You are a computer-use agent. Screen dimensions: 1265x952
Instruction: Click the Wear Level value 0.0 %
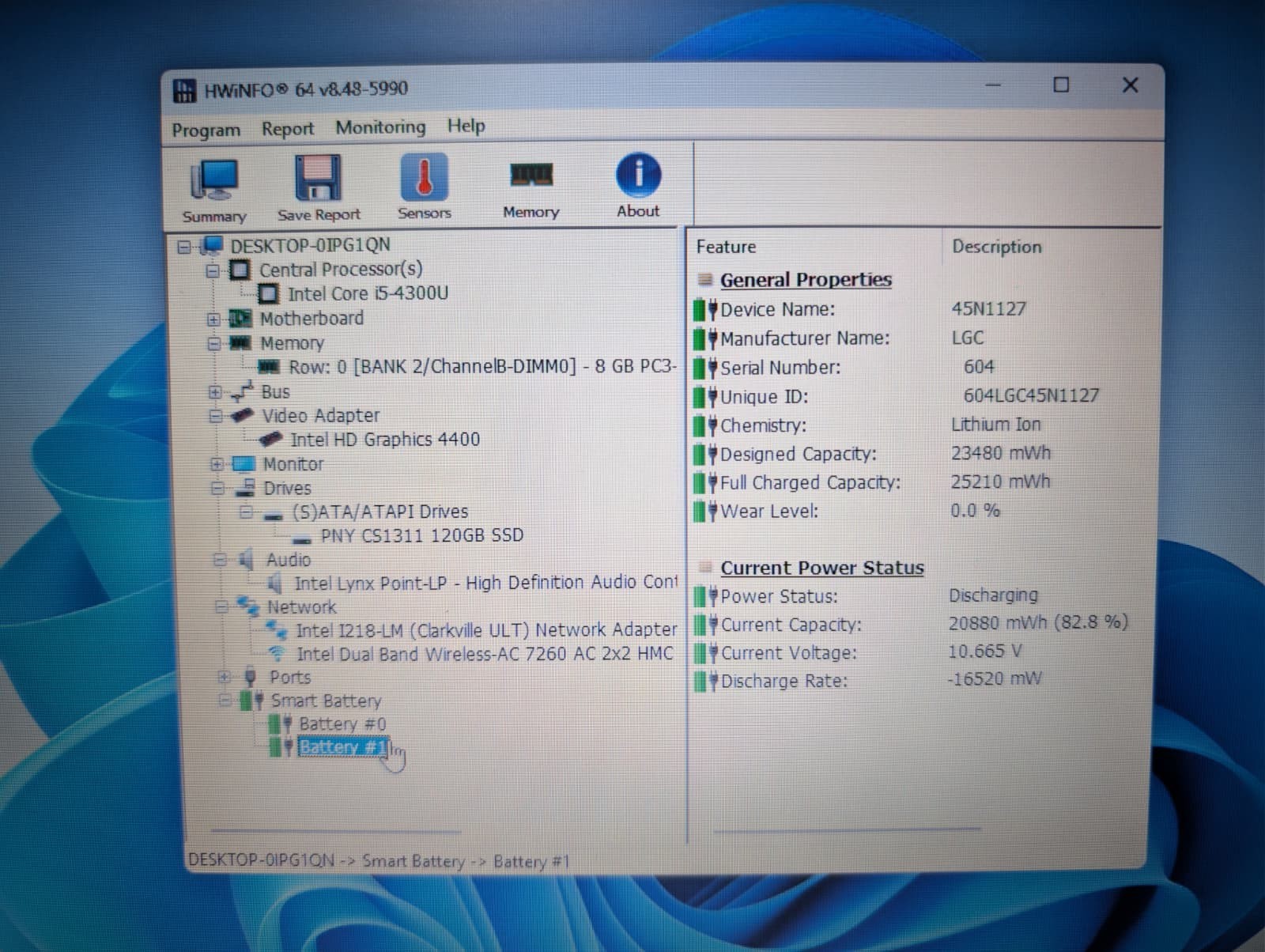pyautogui.click(x=976, y=511)
